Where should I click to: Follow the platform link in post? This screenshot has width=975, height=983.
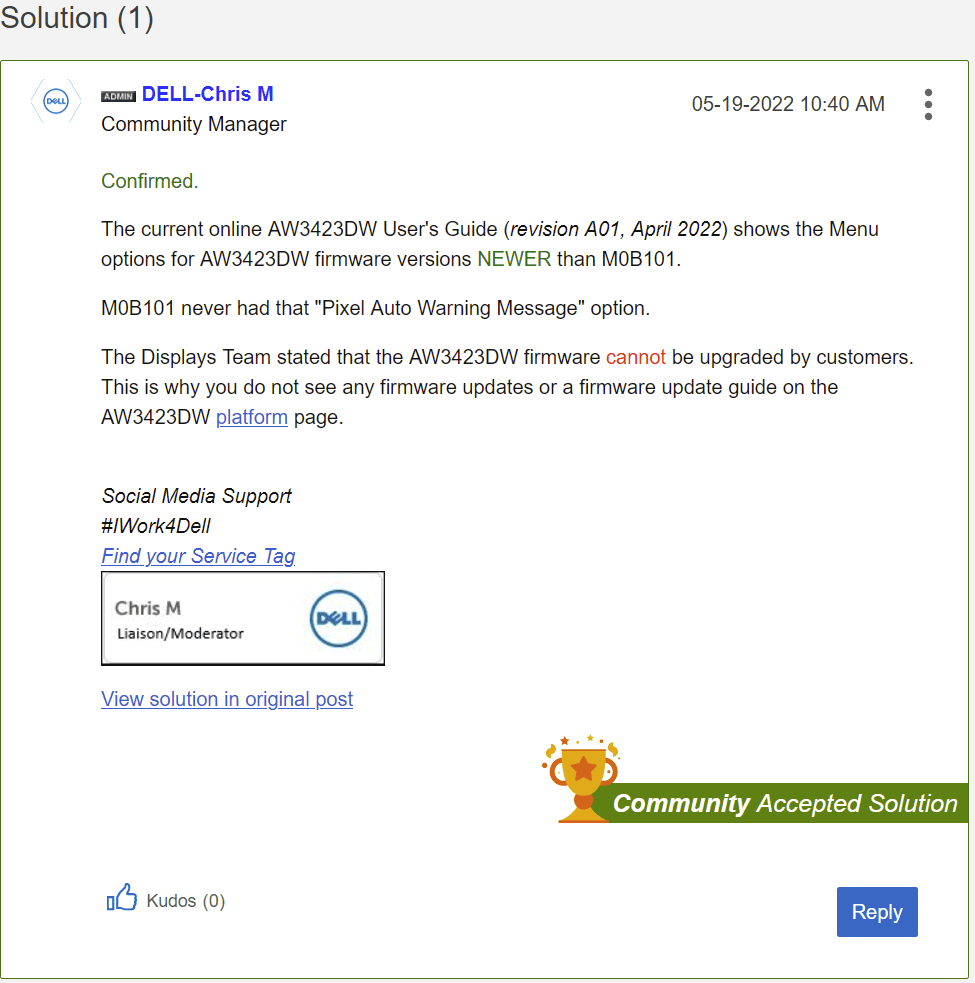tap(252, 417)
